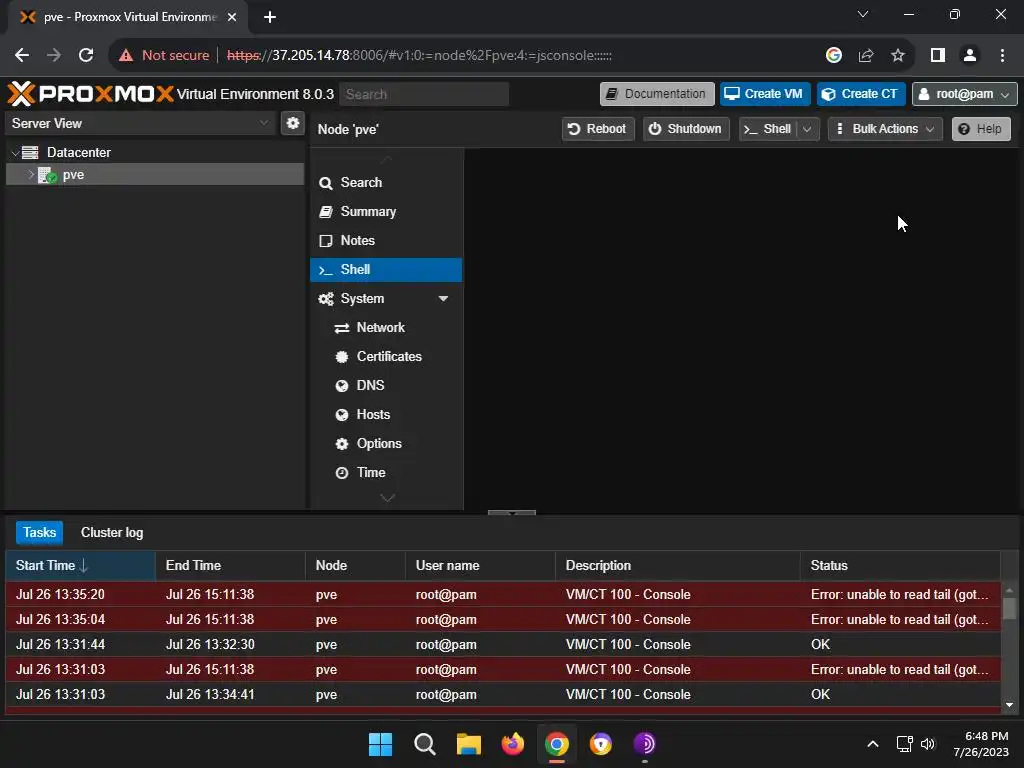
Task: Click task log scrollbar up arrow
Action: coord(1010,590)
